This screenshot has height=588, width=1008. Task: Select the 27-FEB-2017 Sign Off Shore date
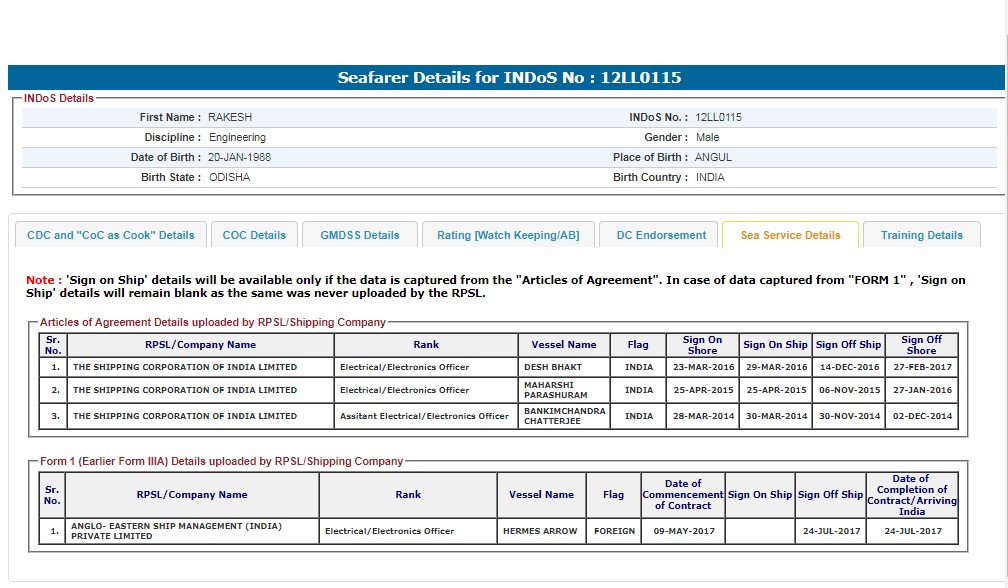tap(921, 367)
